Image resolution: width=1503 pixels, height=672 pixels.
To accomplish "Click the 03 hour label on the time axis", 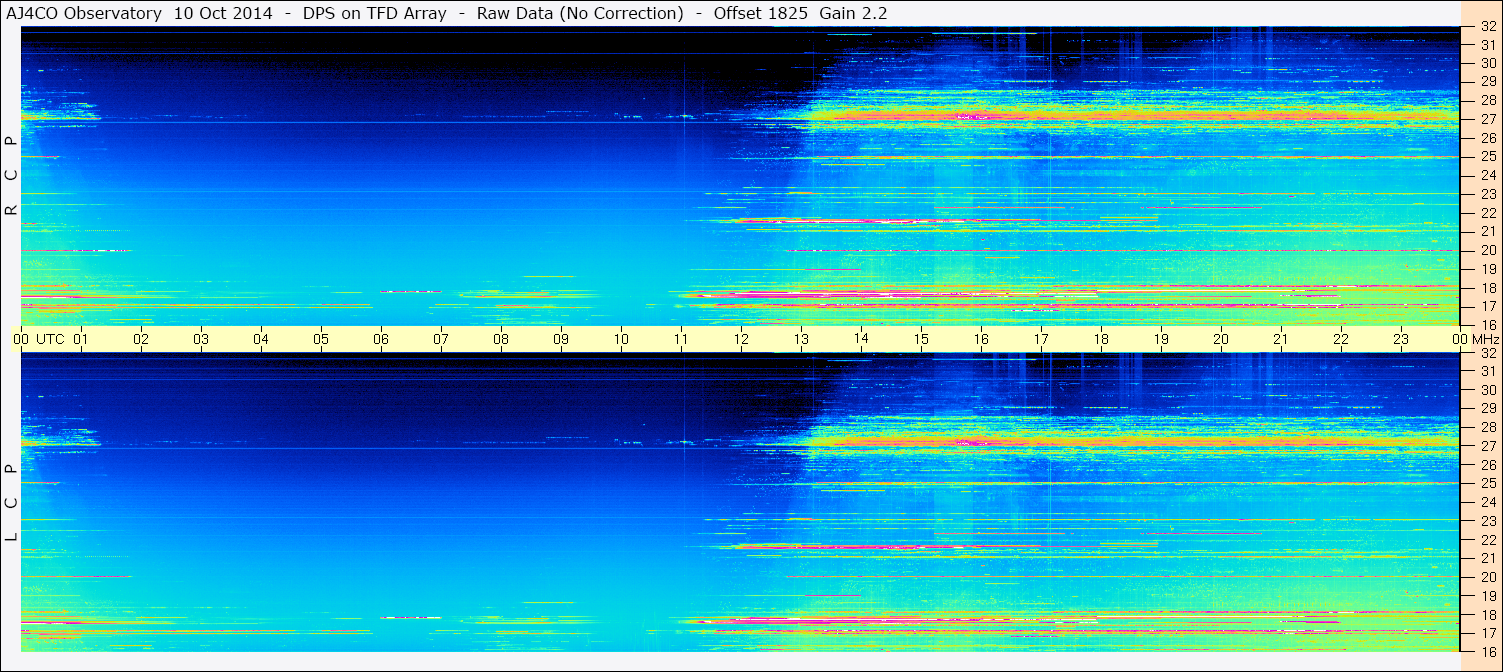I will (x=201, y=339).
